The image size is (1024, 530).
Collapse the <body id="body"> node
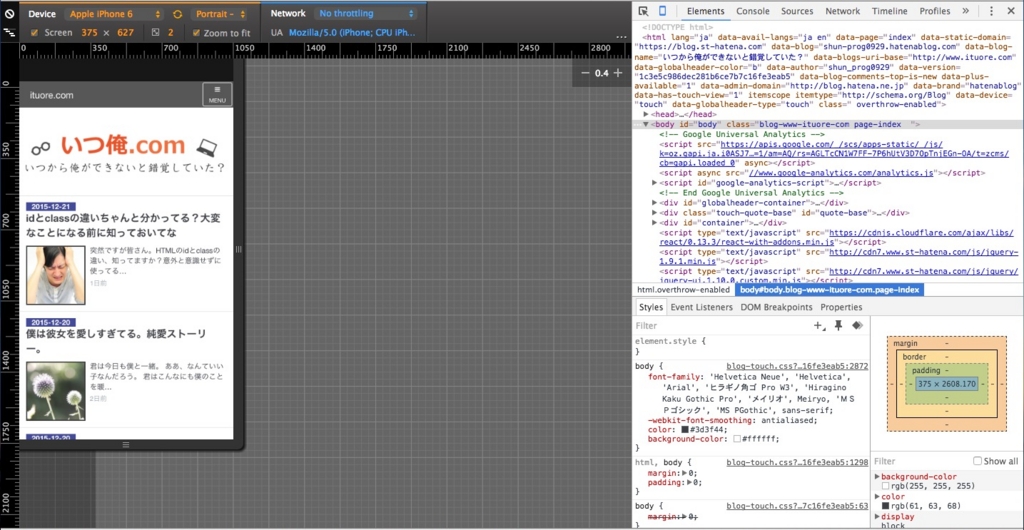pyautogui.click(x=647, y=124)
